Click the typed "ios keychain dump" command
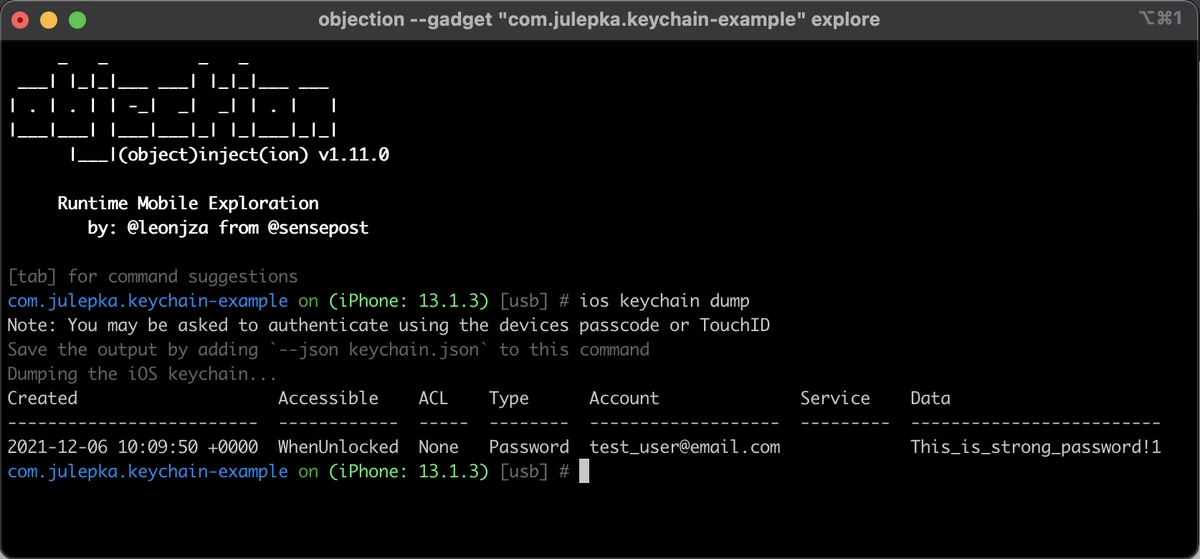This screenshot has height=559, width=1200. [x=664, y=301]
